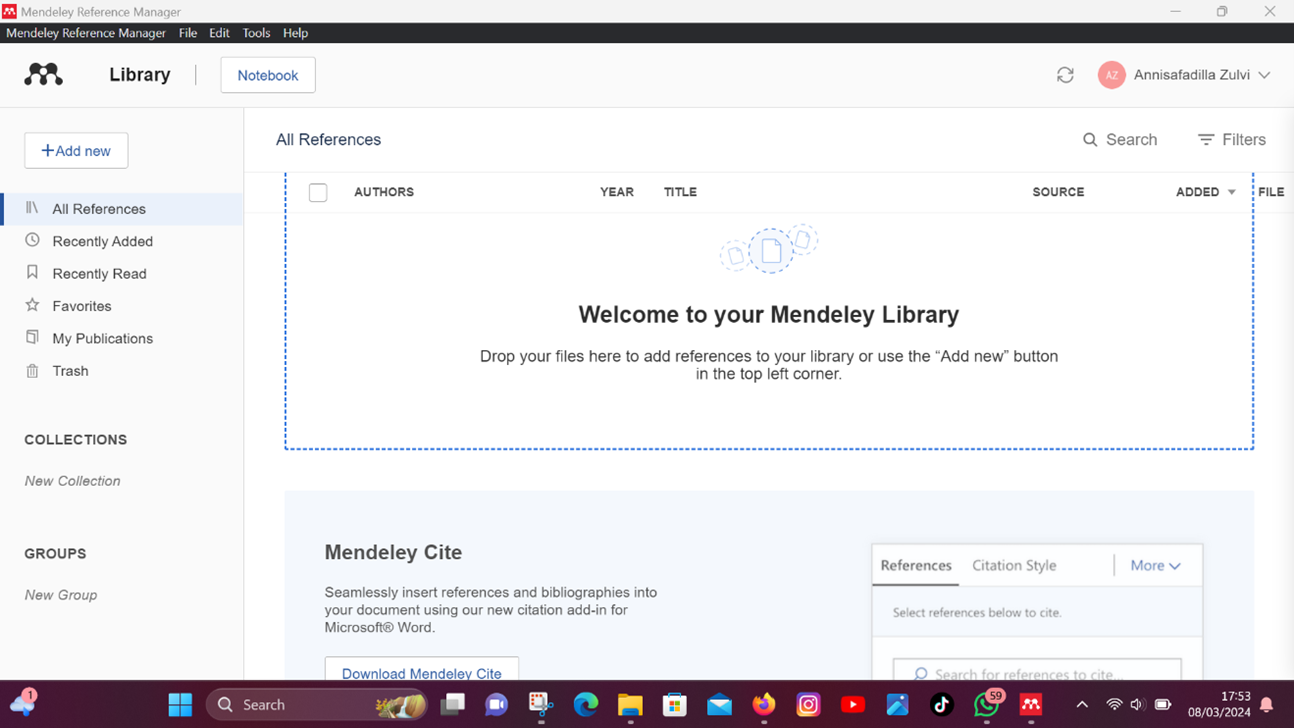Open the chat app on taskbar
The width and height of the screenshot is (1294, 728).
pos(497,705)
